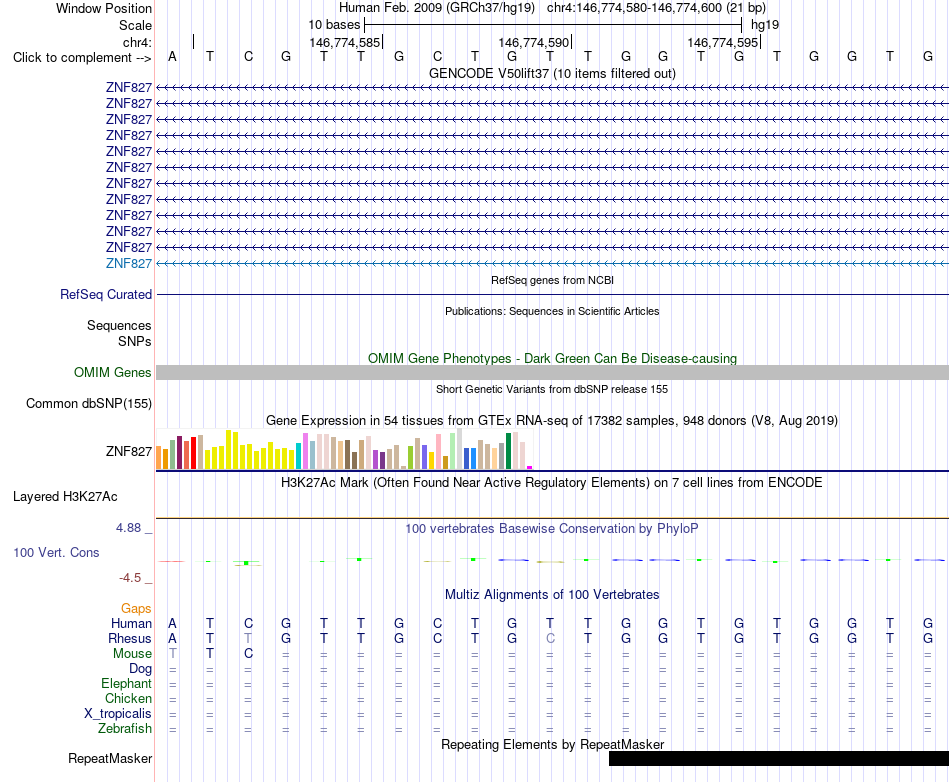Click ruler position label 146,774,585
Screen dimensions: 950x782
[x=345, y=42]
